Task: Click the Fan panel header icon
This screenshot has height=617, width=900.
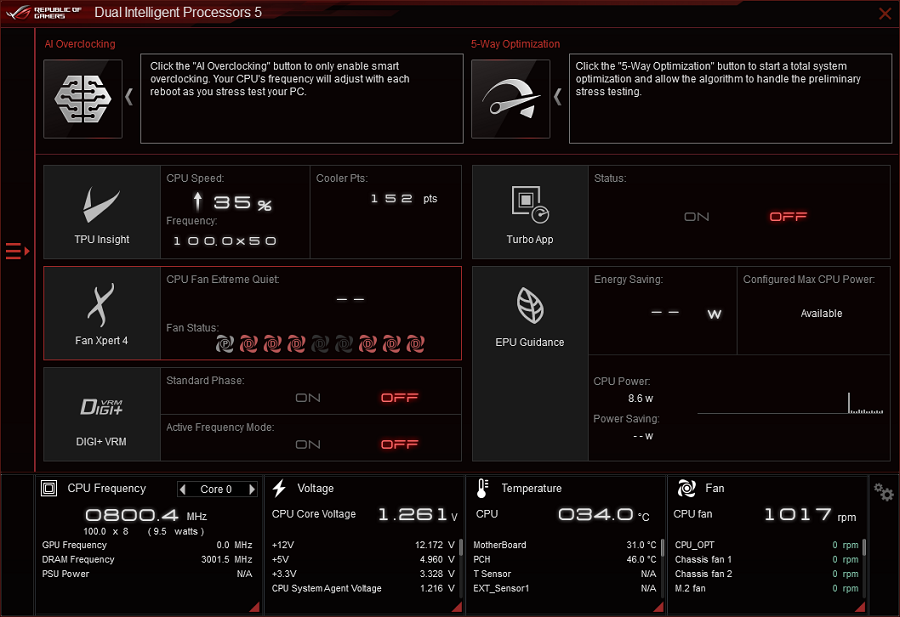Action: 686,488
